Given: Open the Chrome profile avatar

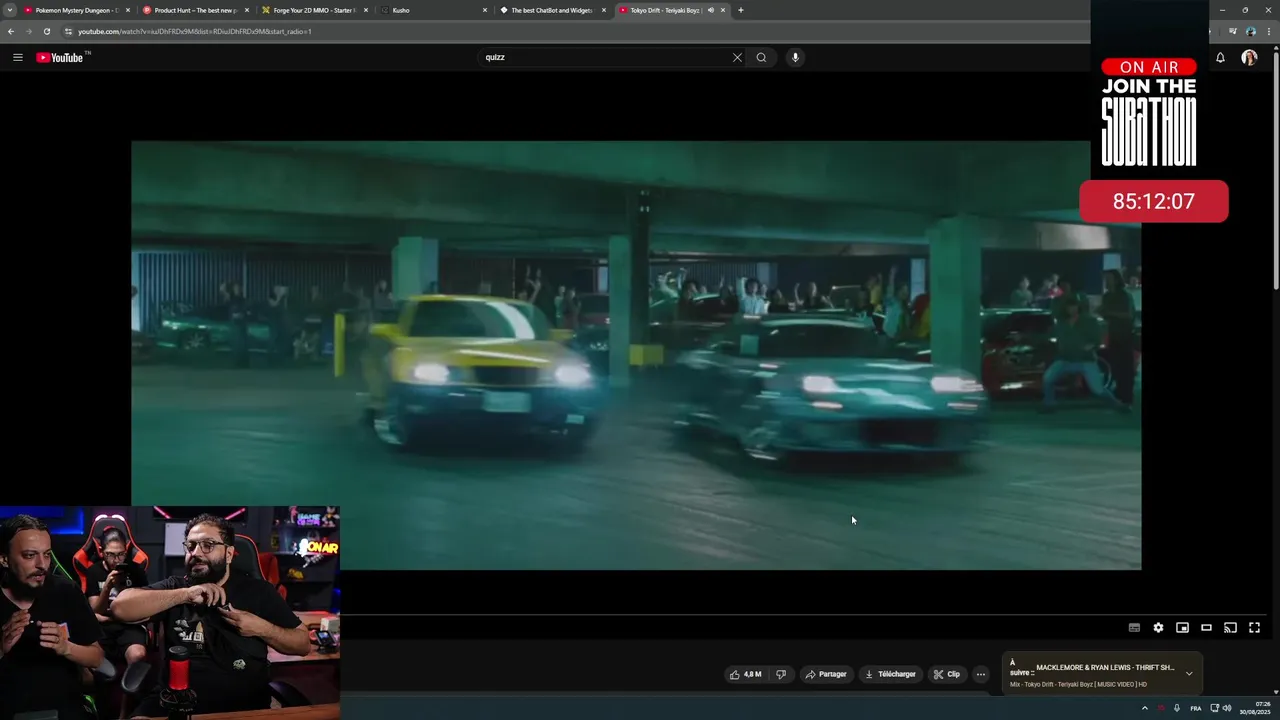Looking at the screenshot, I should [x=1250, y=31].
